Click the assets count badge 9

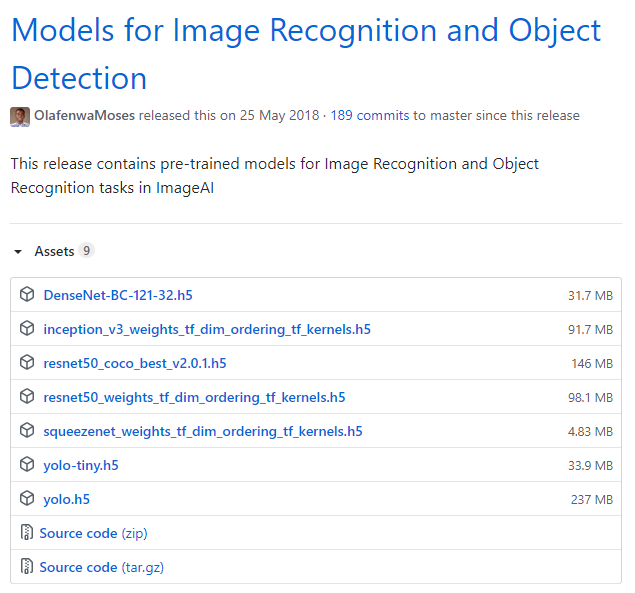pyautogui.click(x=86, y=251)
